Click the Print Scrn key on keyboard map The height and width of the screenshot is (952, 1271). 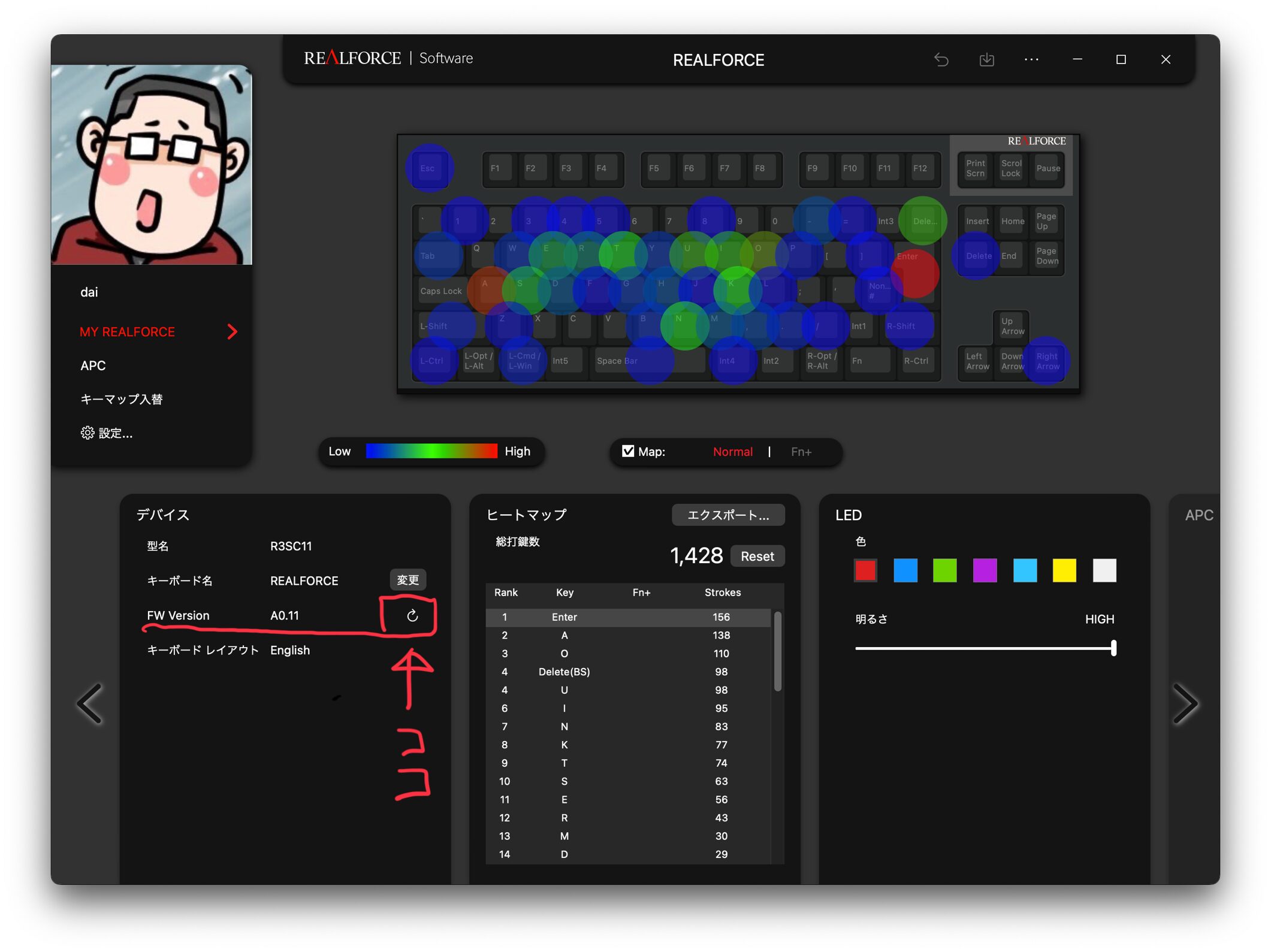coord(975,168)
